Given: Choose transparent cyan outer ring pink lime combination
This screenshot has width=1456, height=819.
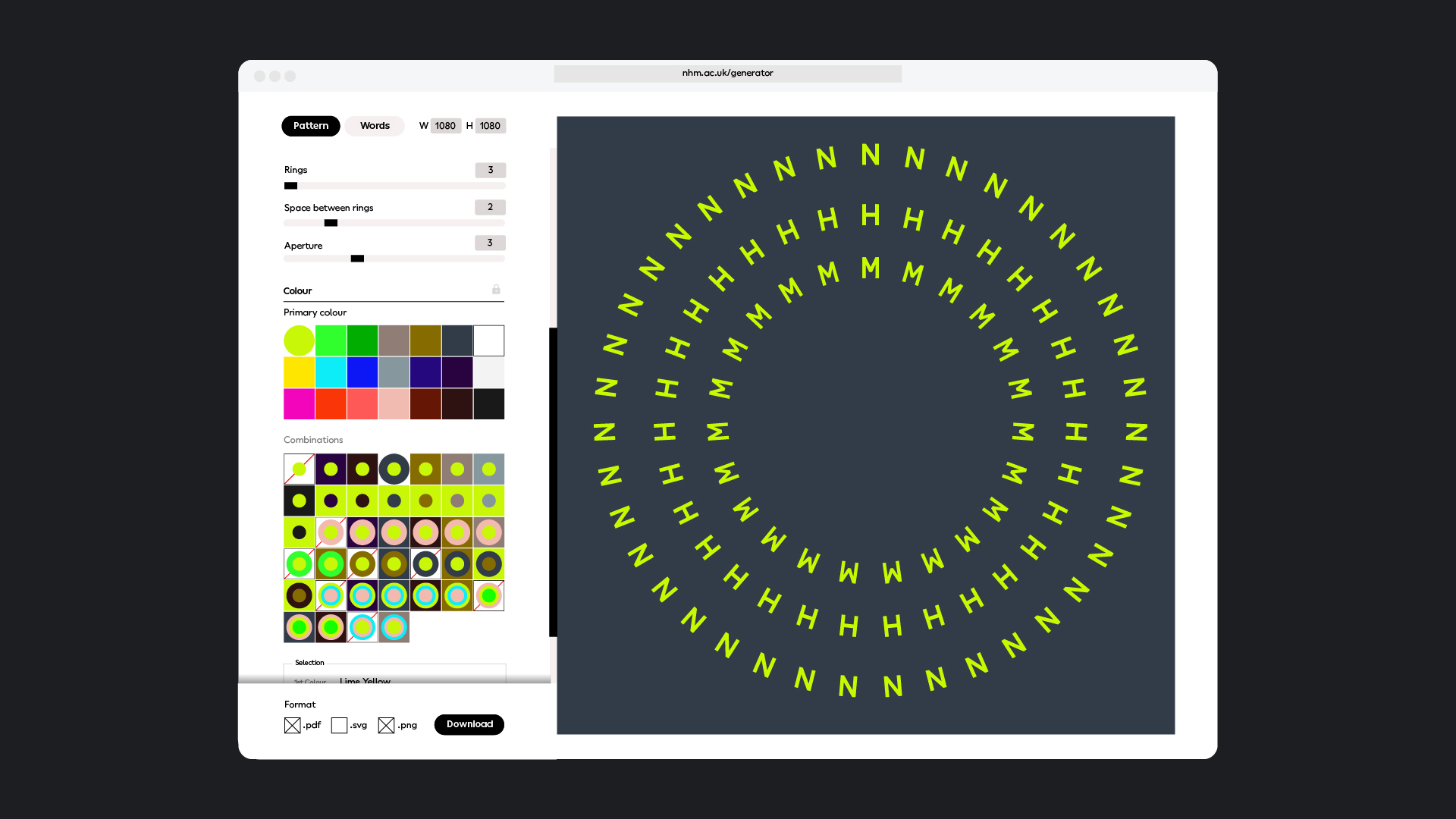Looking at the screenshot, I should (x=362, y=627).
